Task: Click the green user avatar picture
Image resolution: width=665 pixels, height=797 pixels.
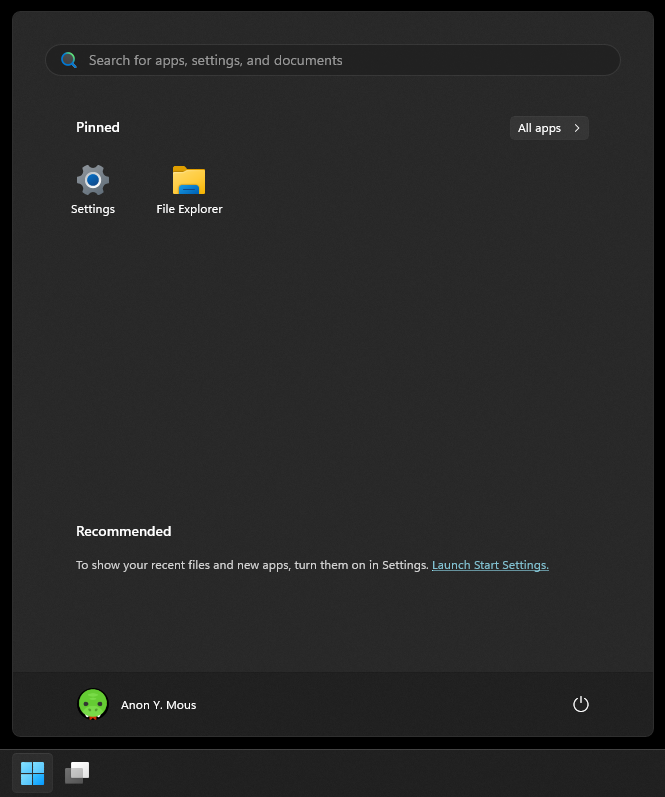Action: tap(93, 704)
